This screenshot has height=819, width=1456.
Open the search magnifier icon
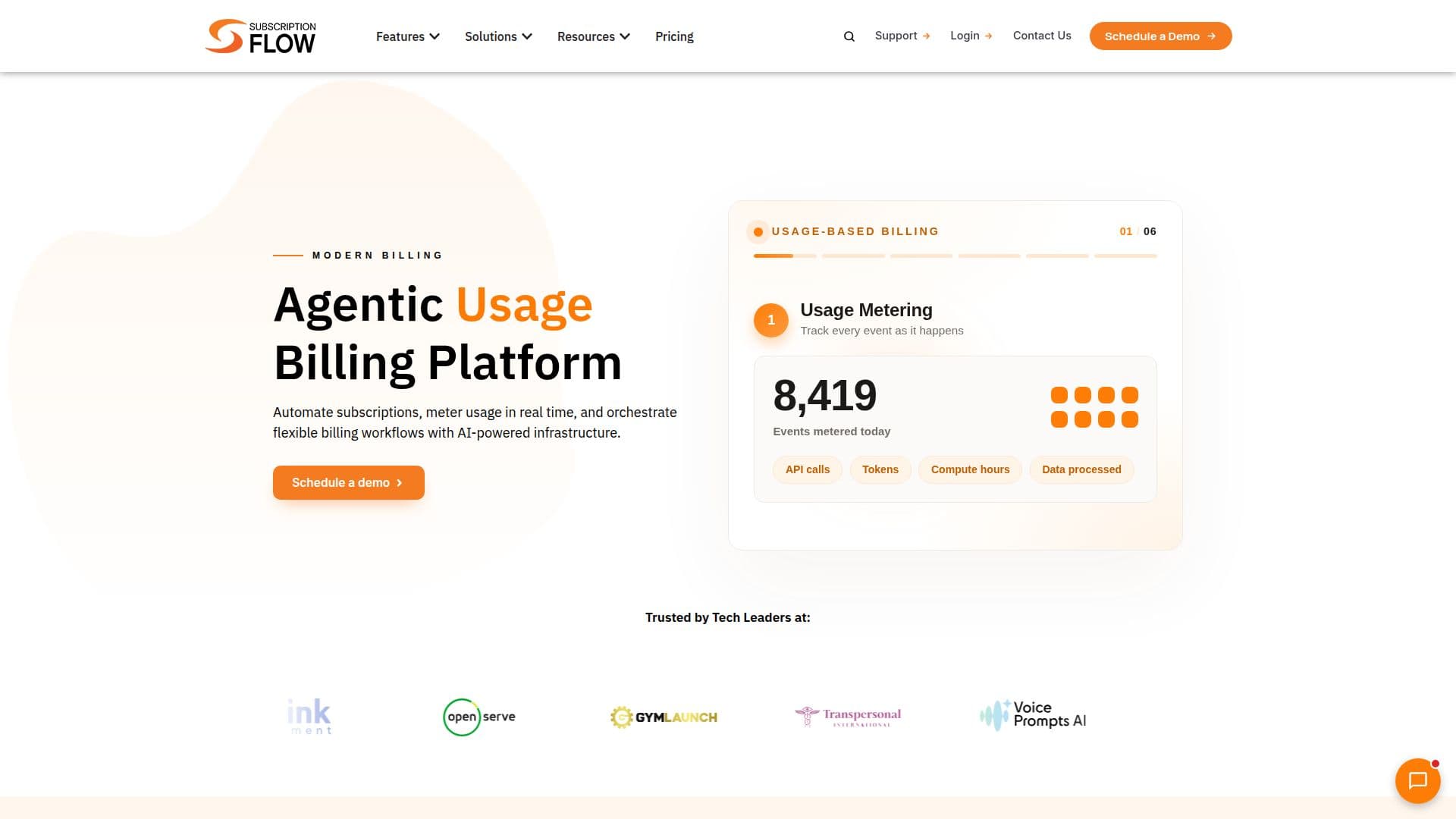849,36
